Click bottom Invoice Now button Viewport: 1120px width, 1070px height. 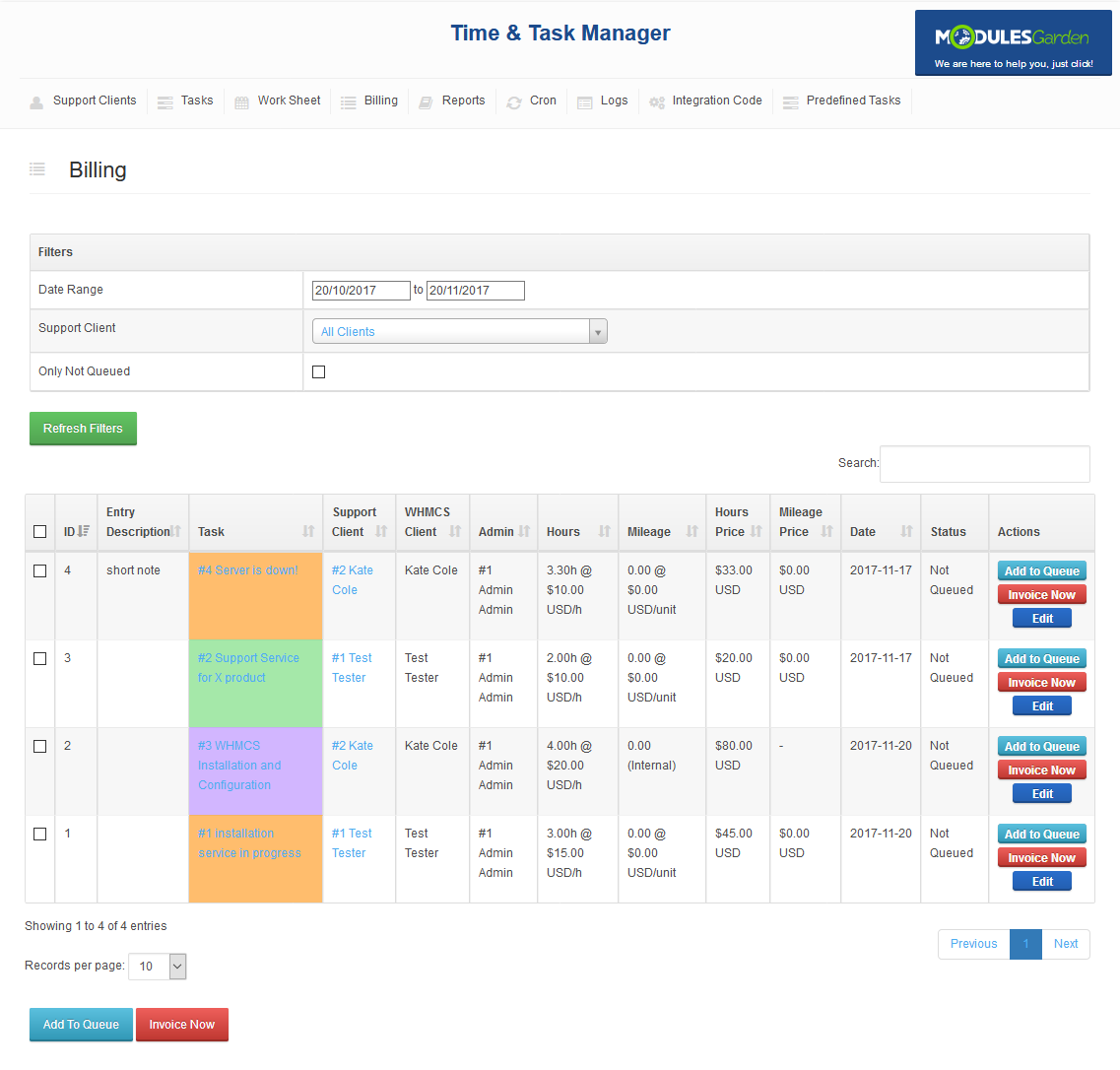tap(182, 1025)
